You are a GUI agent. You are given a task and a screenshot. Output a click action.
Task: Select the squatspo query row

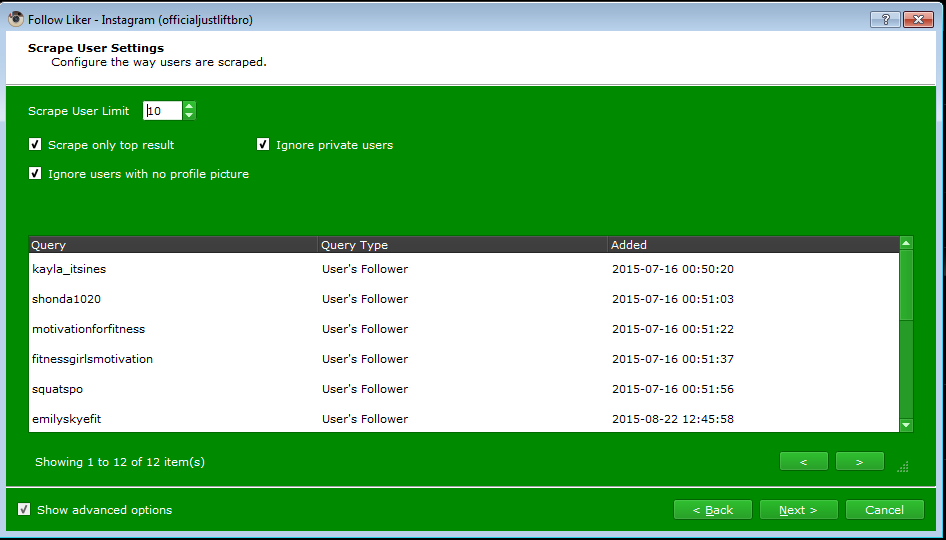pos(463,389)
